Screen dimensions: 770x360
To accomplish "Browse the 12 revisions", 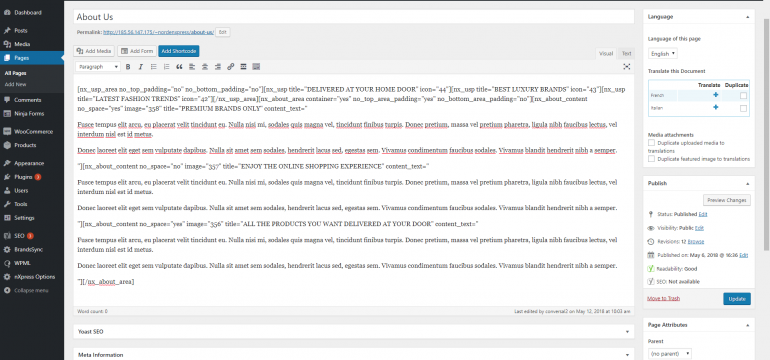I will (x=696, y=242).
